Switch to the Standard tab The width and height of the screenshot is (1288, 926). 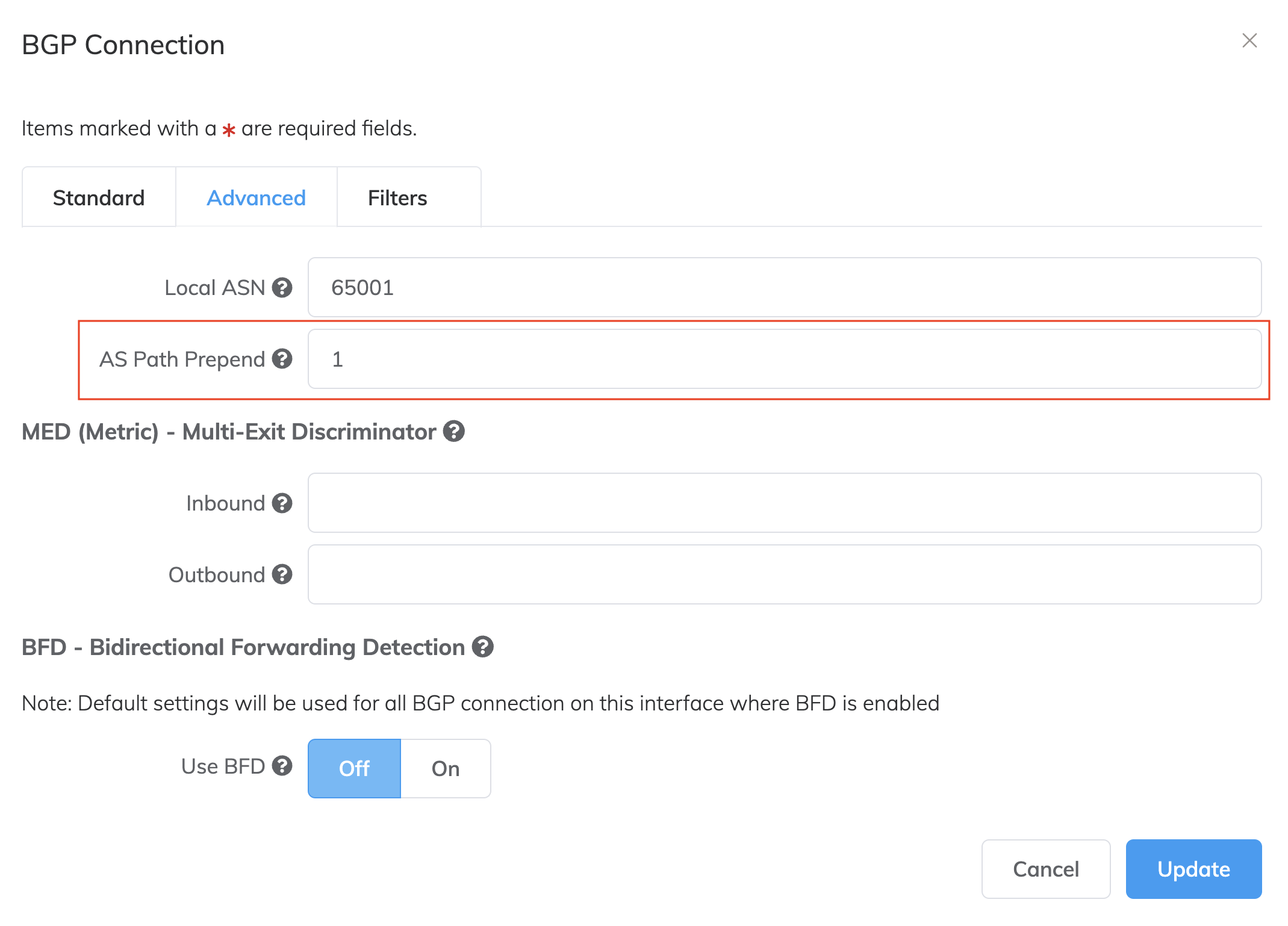point(98,197)
